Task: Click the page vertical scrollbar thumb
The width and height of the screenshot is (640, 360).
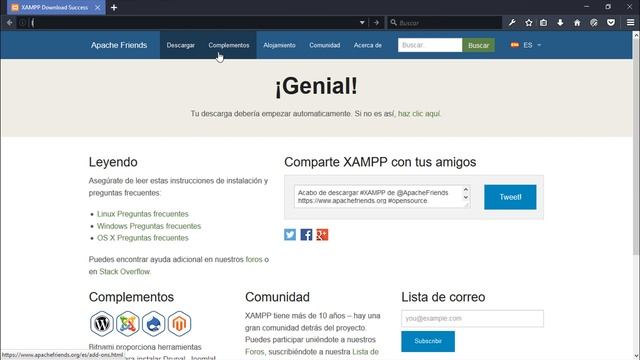Action: (636, 147)
